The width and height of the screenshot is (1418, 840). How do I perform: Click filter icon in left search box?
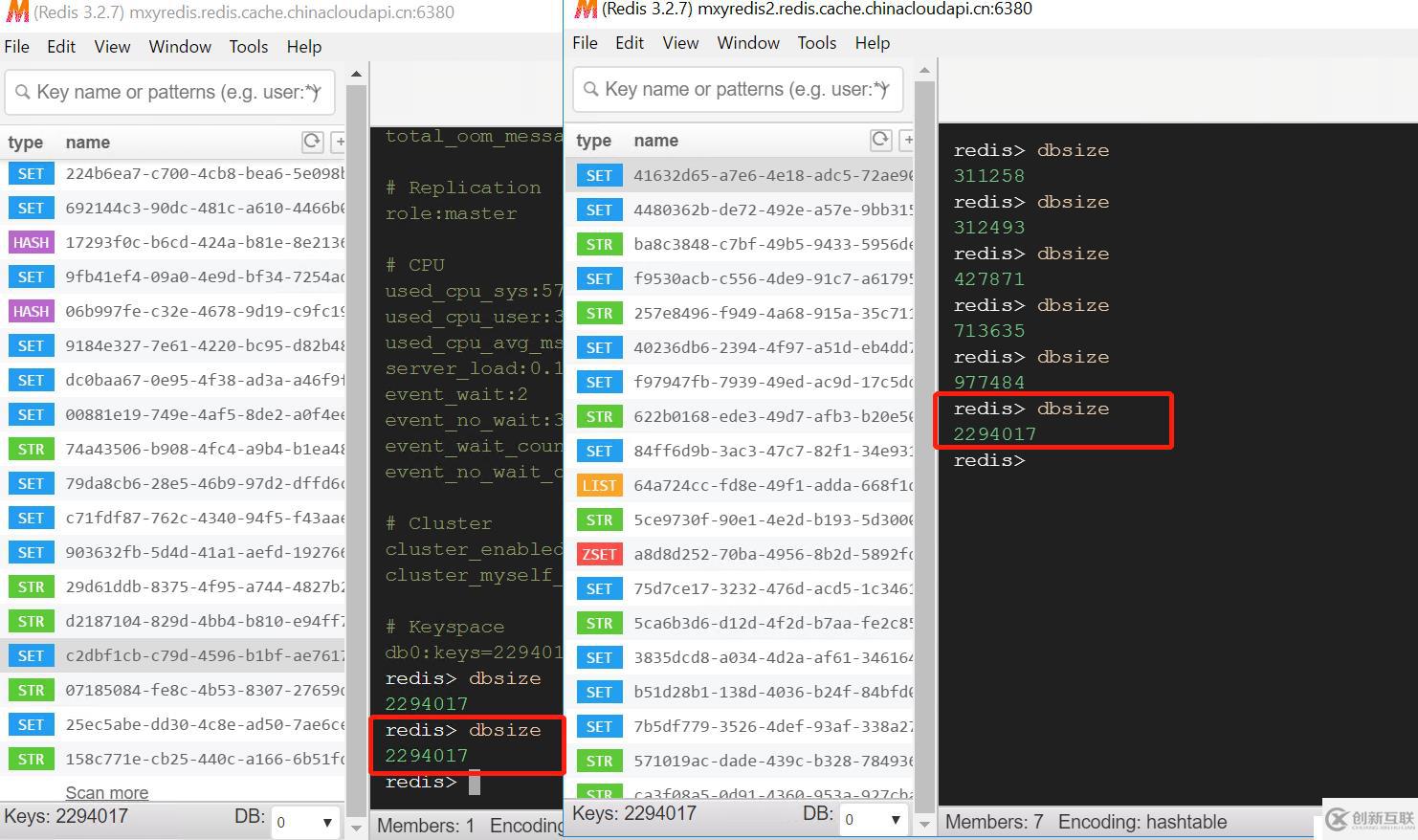(315, 92)
